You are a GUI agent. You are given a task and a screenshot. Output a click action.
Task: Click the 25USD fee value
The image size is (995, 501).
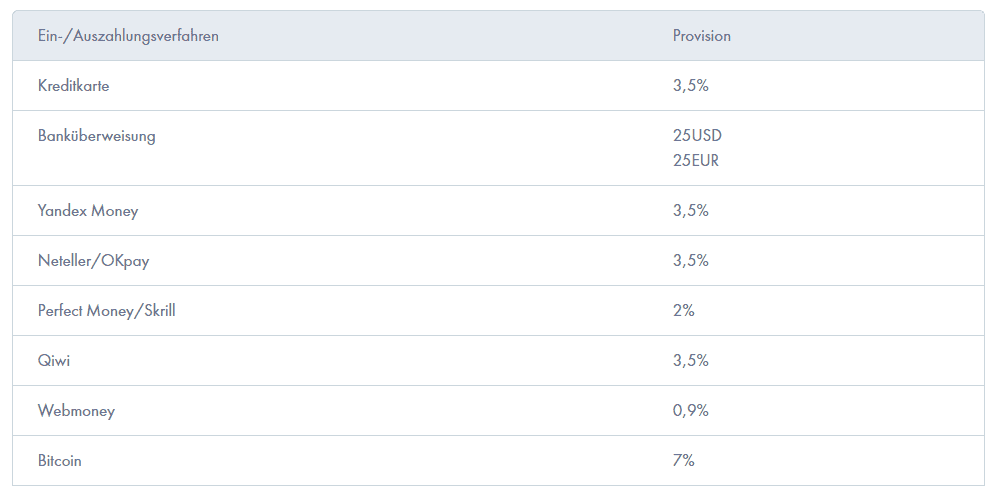[697, 136]
